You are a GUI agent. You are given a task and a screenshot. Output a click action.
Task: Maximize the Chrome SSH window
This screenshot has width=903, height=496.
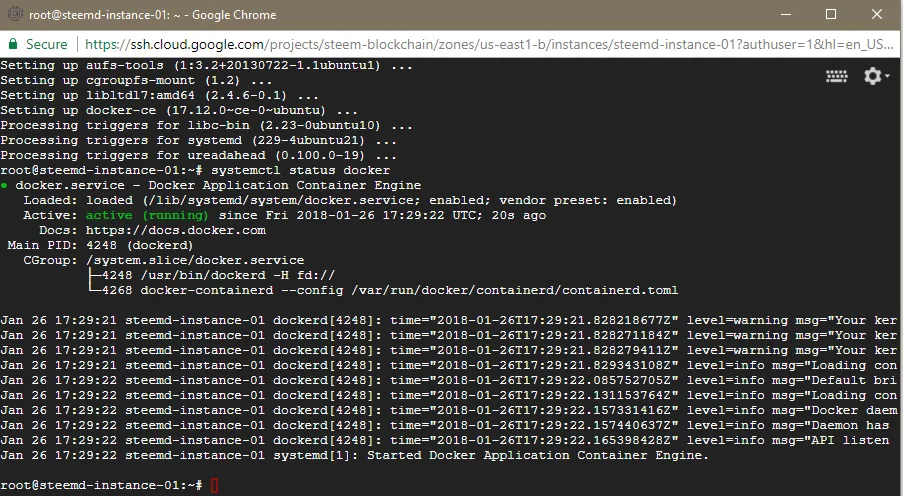coord(831,14)
